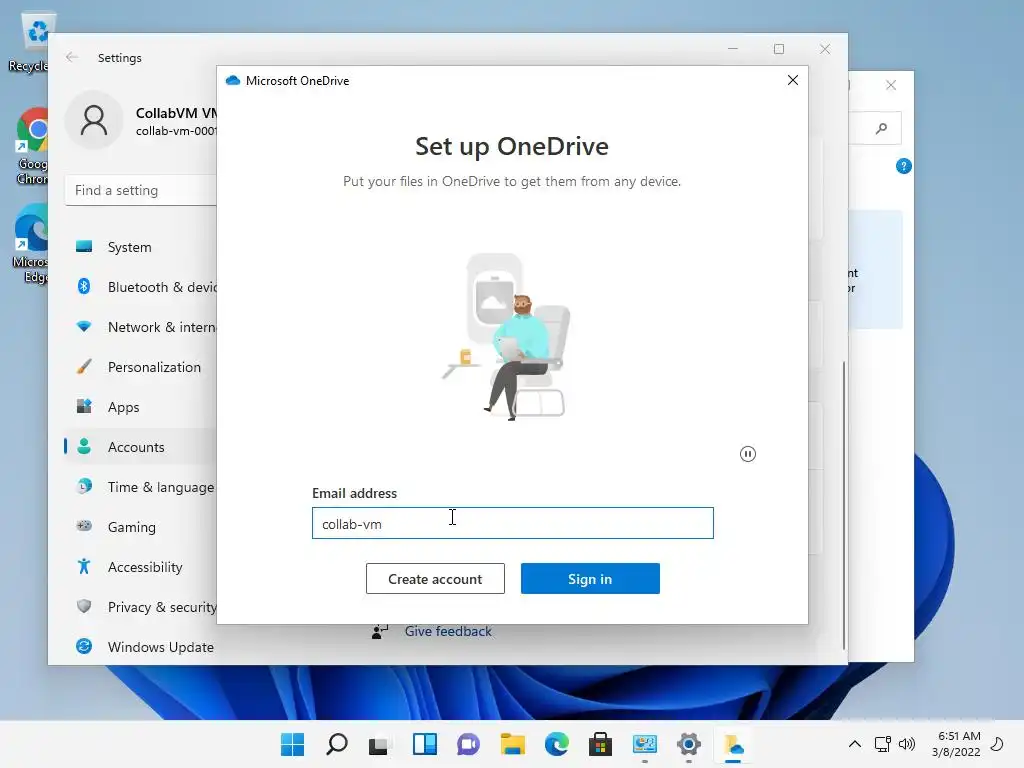This screenshot has width=1024, height=768.
Task: Click the Bluetooth icon in Settings sidebar
Action: point(84,286)
